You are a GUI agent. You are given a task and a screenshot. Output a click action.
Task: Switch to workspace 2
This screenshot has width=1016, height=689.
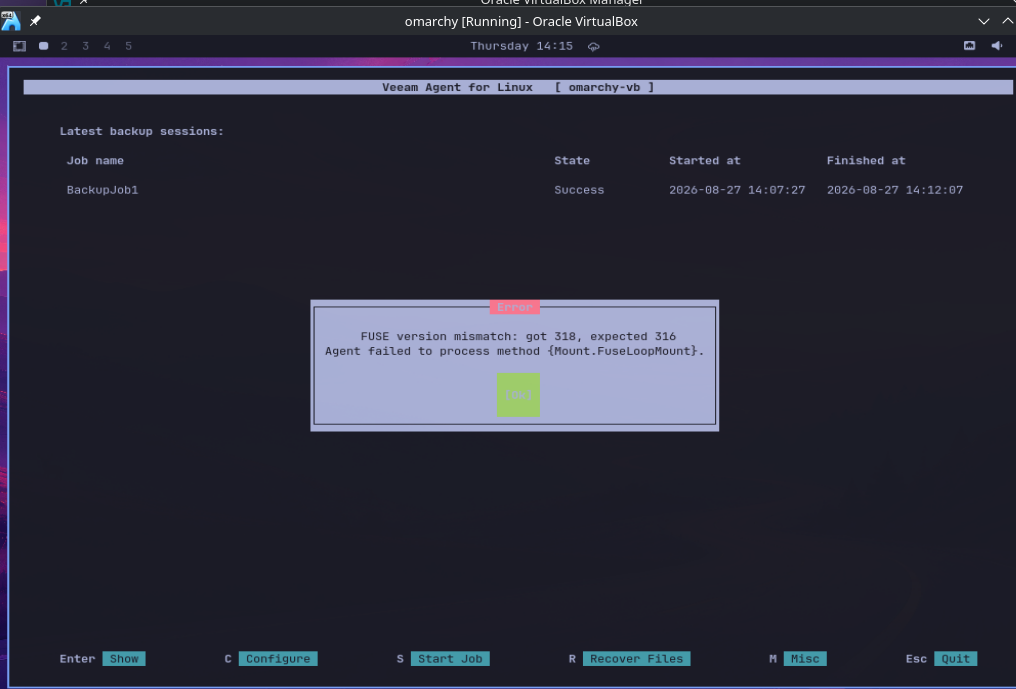click(x=64, y=46)
